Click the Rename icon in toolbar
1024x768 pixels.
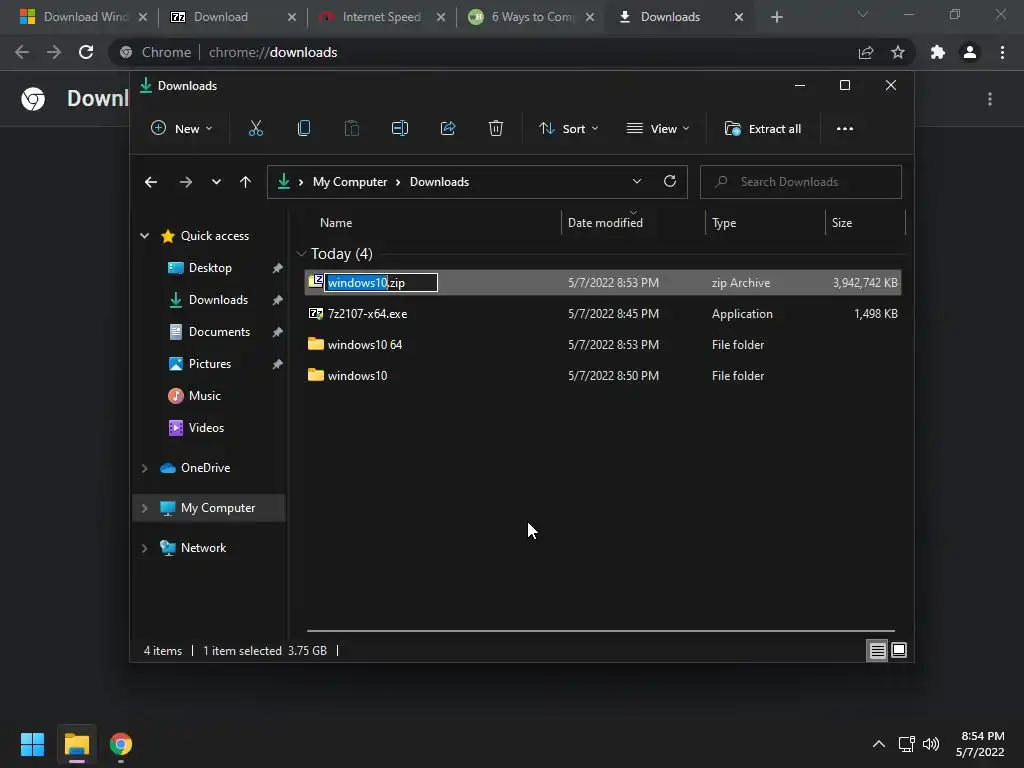400,129
